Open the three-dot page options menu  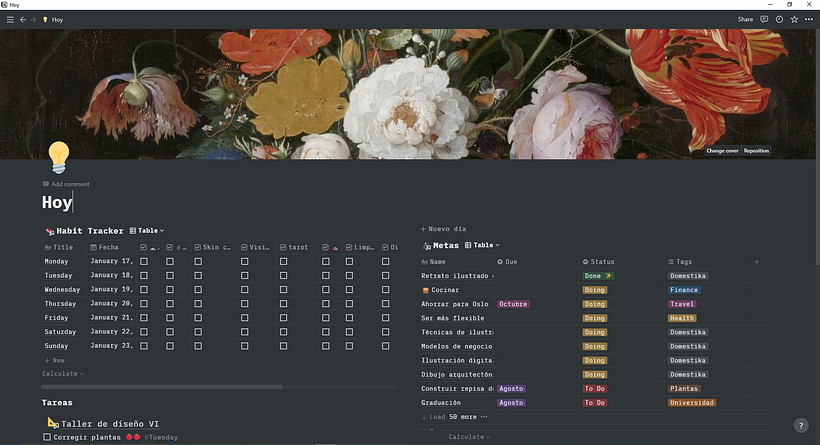pos(809,19)
